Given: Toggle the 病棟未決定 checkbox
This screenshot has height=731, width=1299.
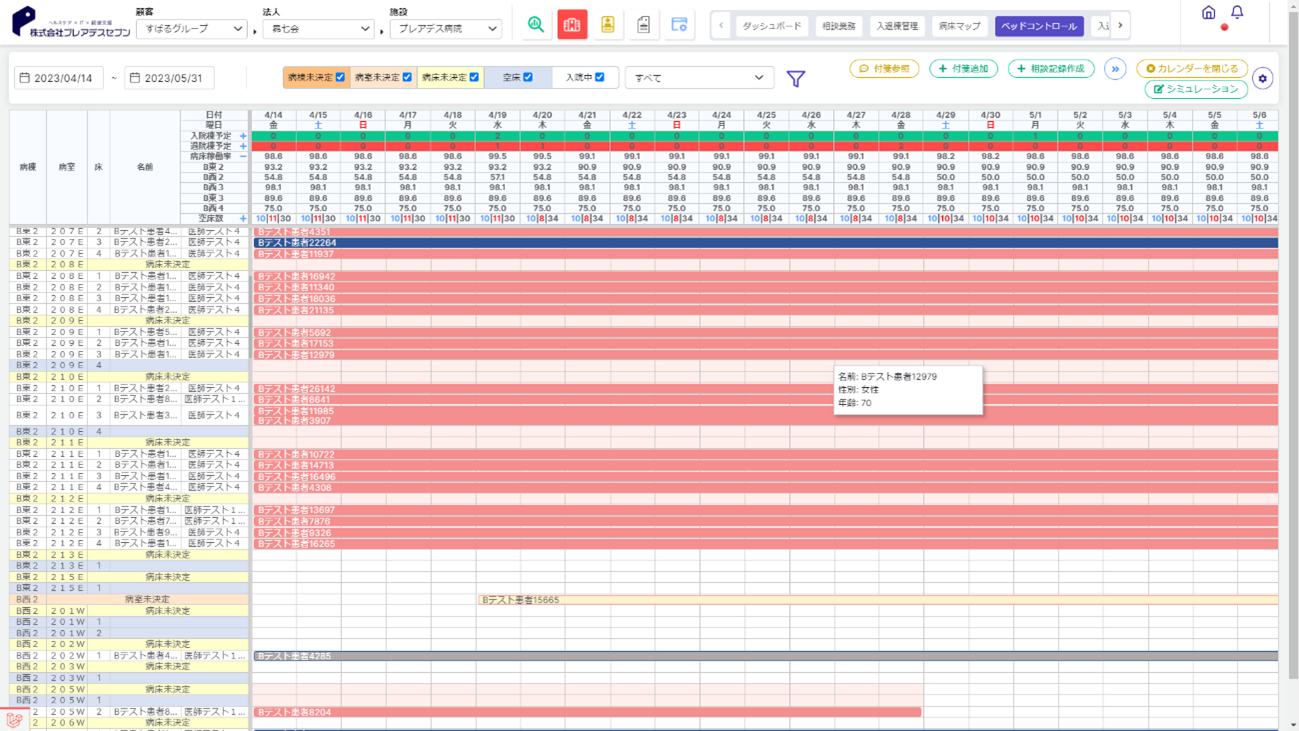Looking at the screenshot, I should click(340, 77).
